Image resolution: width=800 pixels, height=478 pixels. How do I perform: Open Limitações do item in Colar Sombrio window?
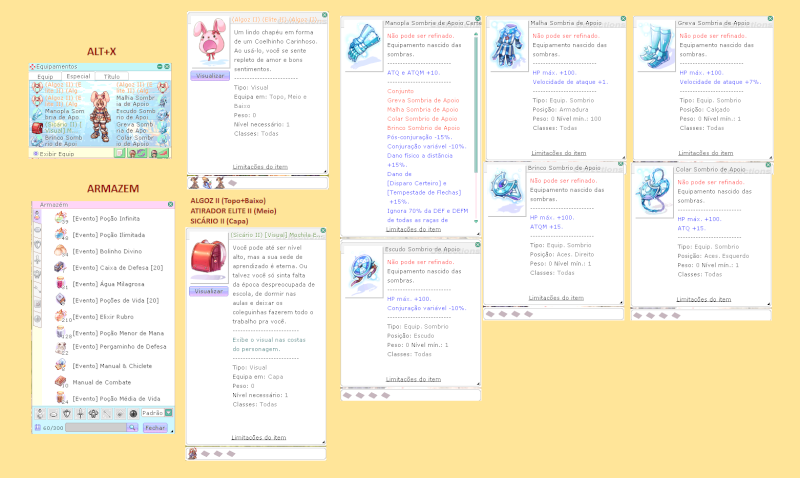(704, 299)
